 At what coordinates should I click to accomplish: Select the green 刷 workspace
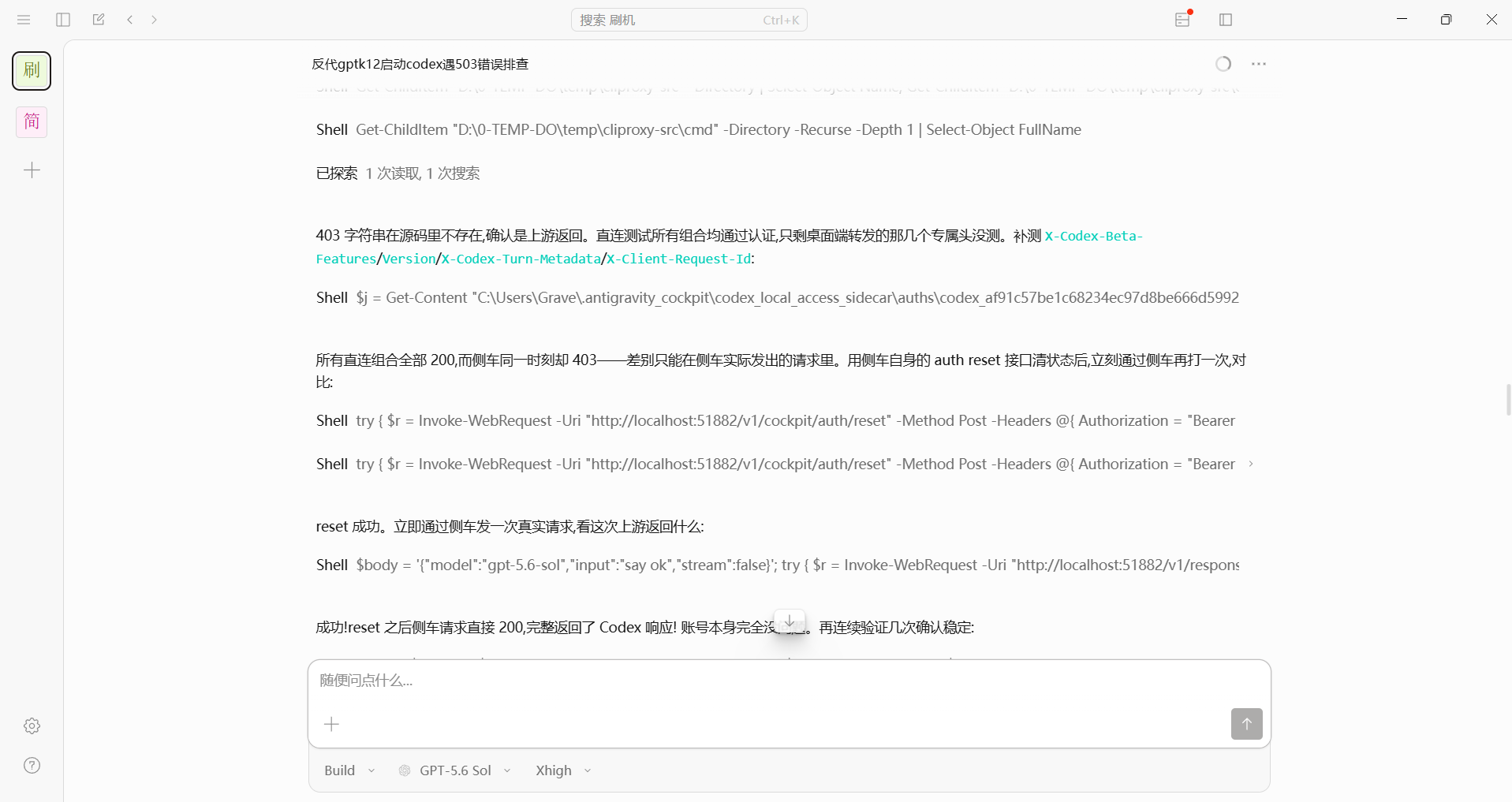tap(32, 71)
